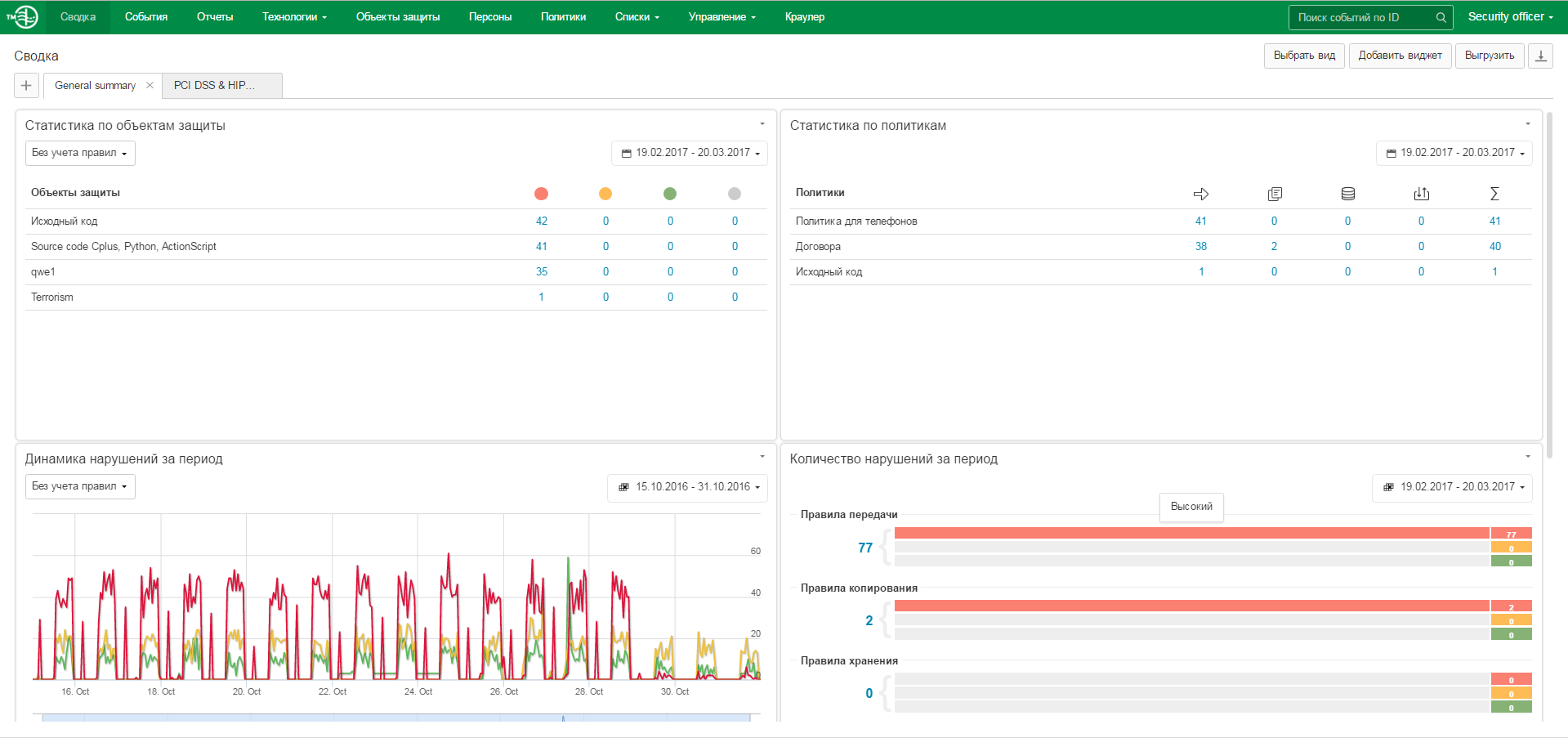This screenshot has width=1568, height=738.
Task: Add a new dashboard tab with plus
Action: (26, 85)
